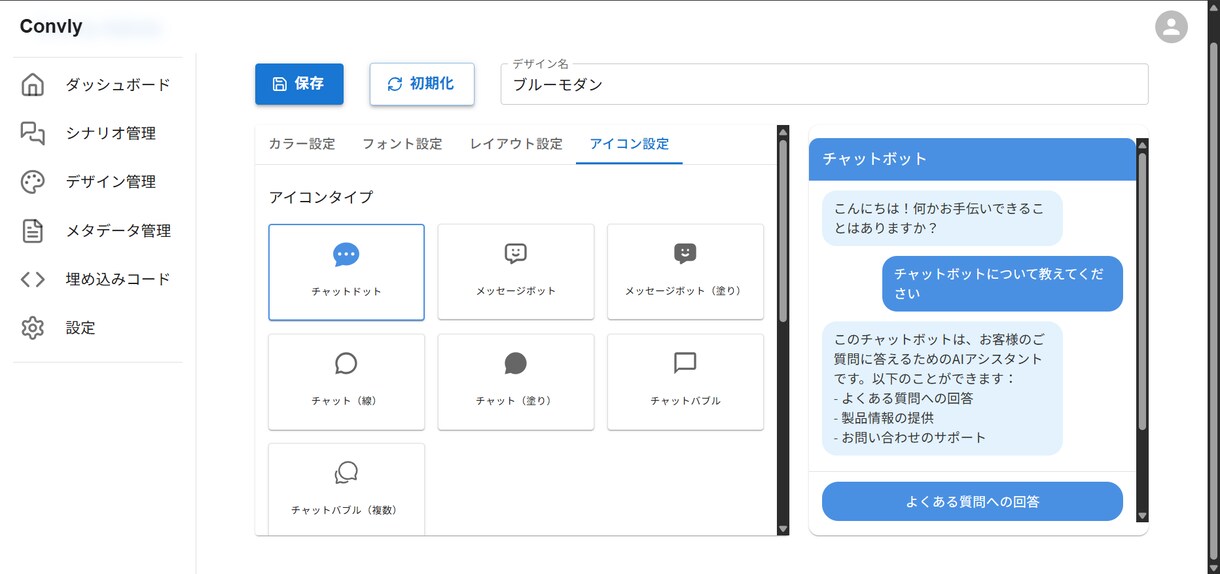The height and width of the screenshot is (574, 1220).
Task: Switch to the アイコン設定 tab
Action: [629, 144]
